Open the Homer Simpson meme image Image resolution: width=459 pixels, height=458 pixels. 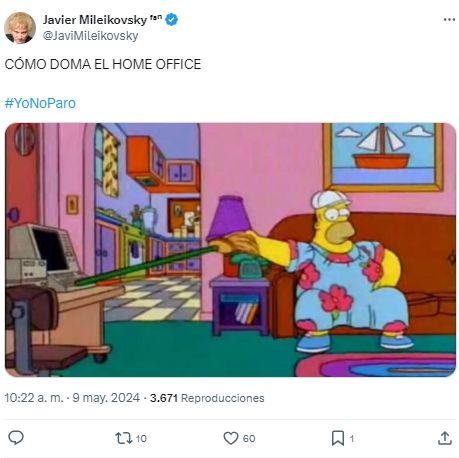coord(230,250)
